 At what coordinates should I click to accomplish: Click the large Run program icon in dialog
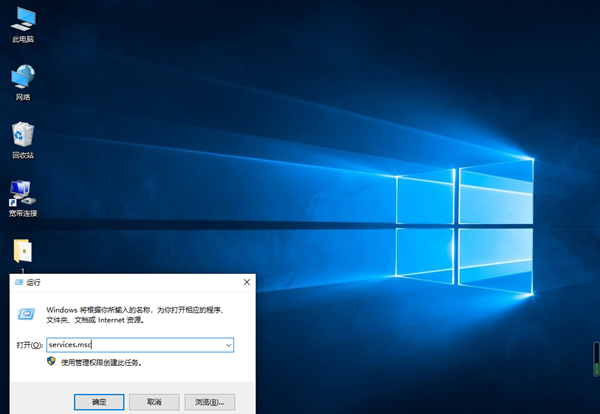click(26, 314)
